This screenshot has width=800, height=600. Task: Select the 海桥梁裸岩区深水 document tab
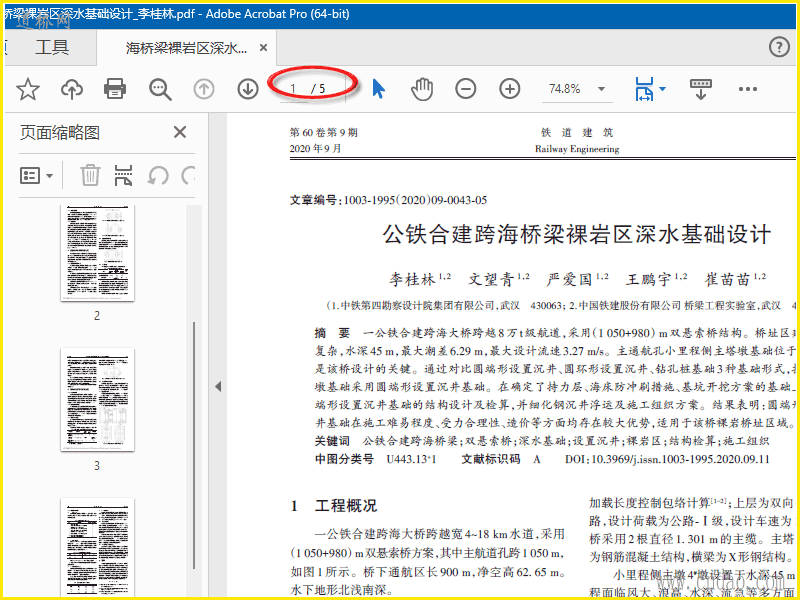tap(186, 48)
